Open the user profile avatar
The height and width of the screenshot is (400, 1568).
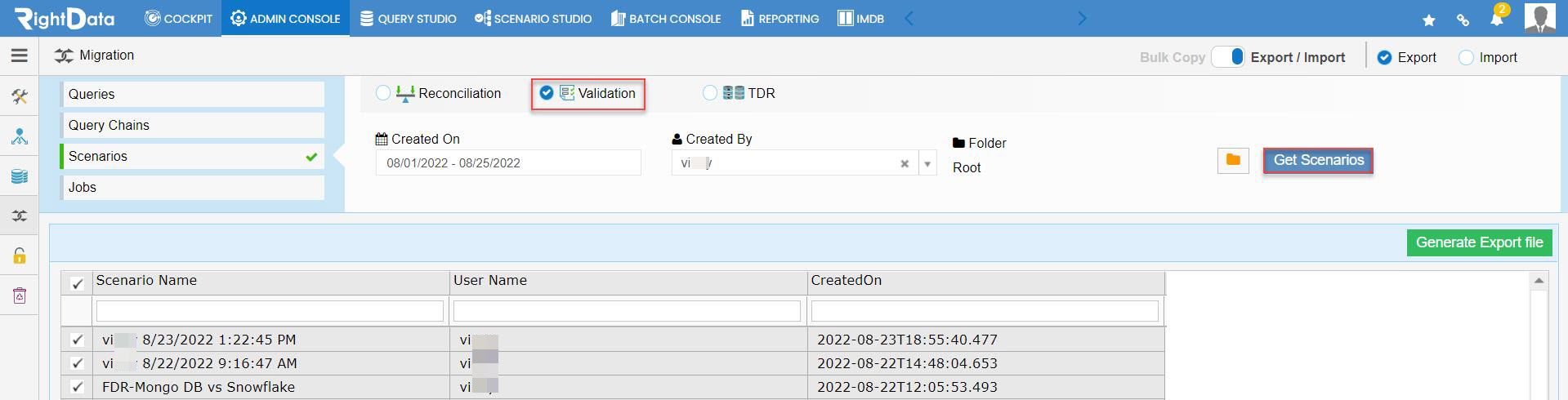tap(1539, 17)
